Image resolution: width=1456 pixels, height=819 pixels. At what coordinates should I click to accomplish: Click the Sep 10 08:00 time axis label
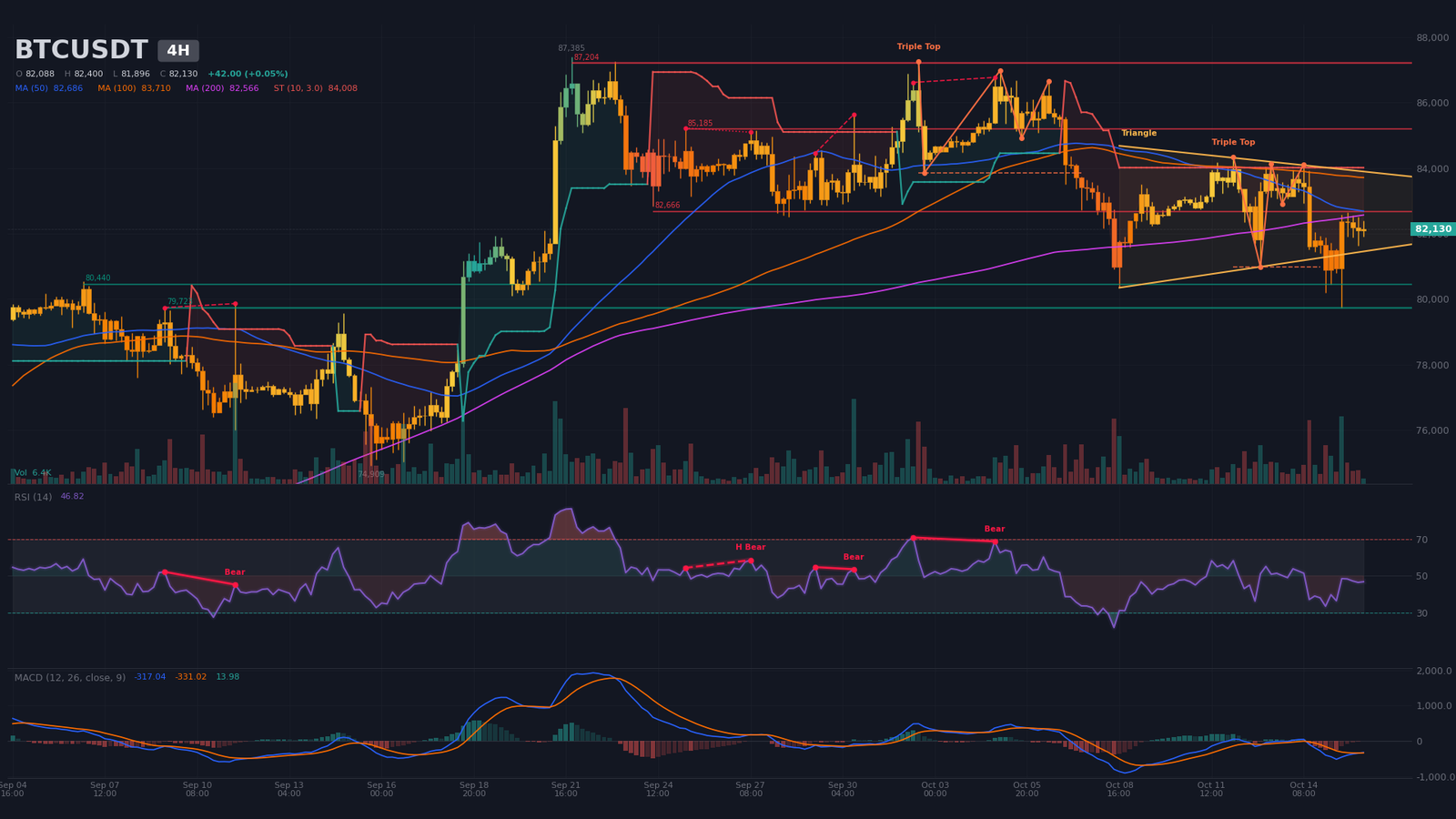click(197, 789)
